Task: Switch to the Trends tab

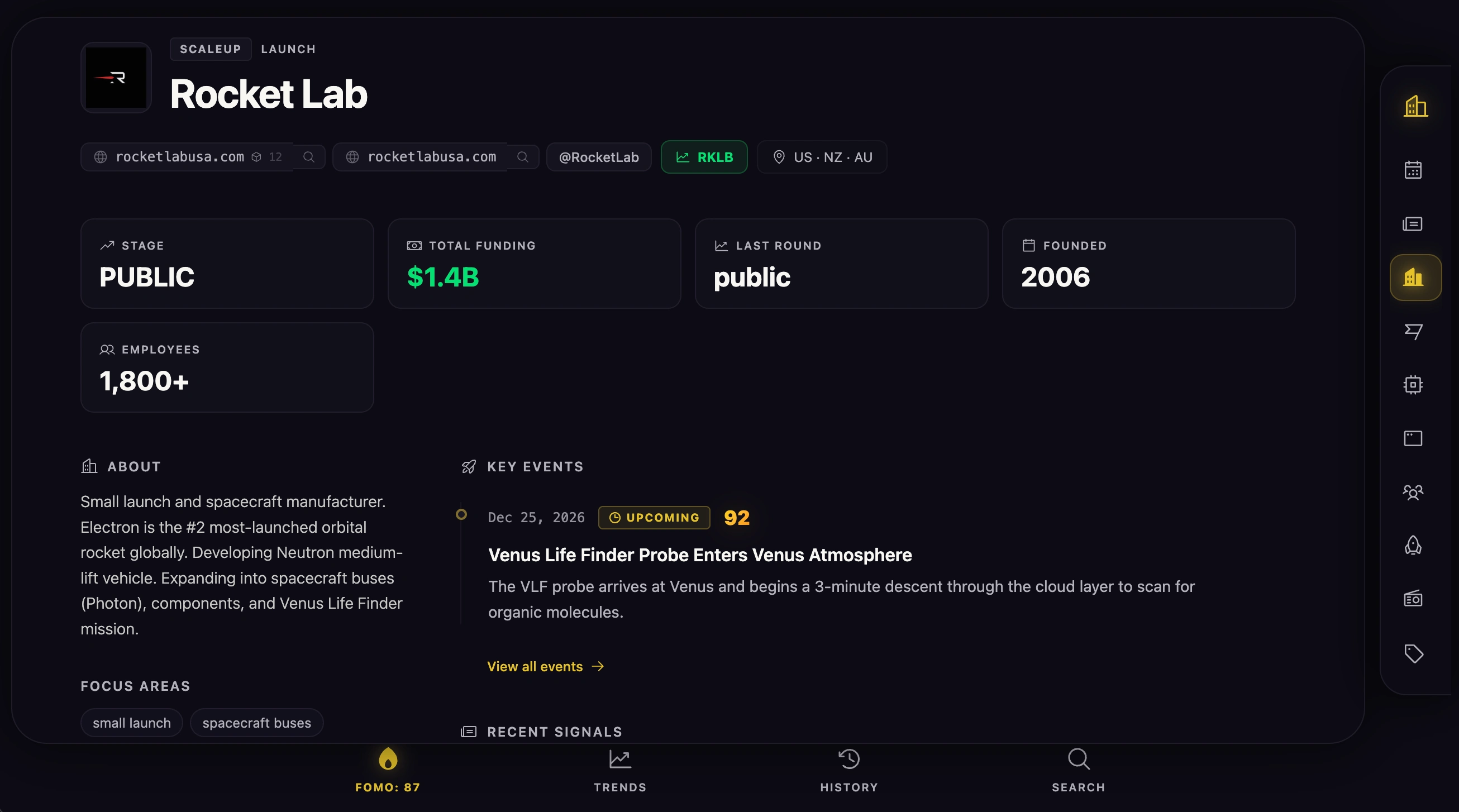Action: (x=619, y=770)
